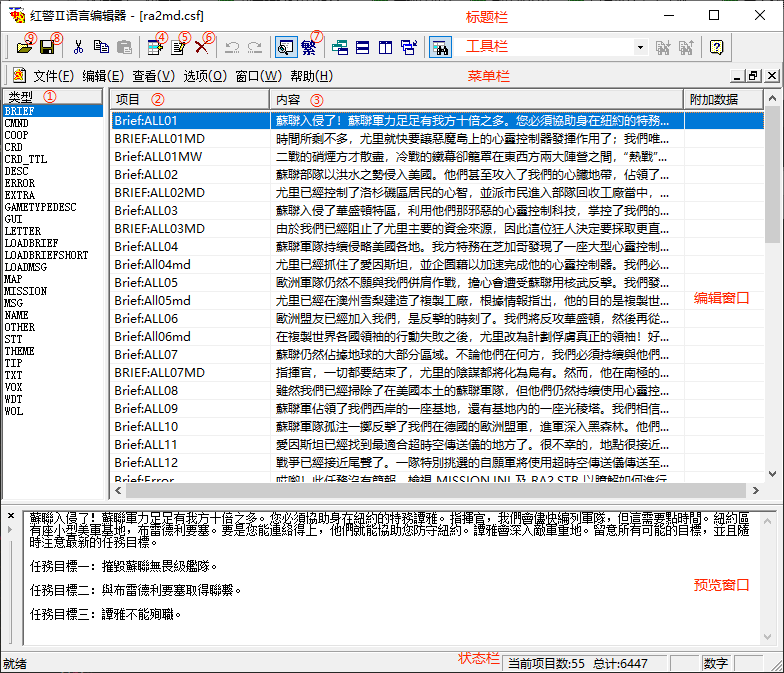Open the 编辑(E) menu
This screenshot has height=673, width=784.
tap(102, 76)
